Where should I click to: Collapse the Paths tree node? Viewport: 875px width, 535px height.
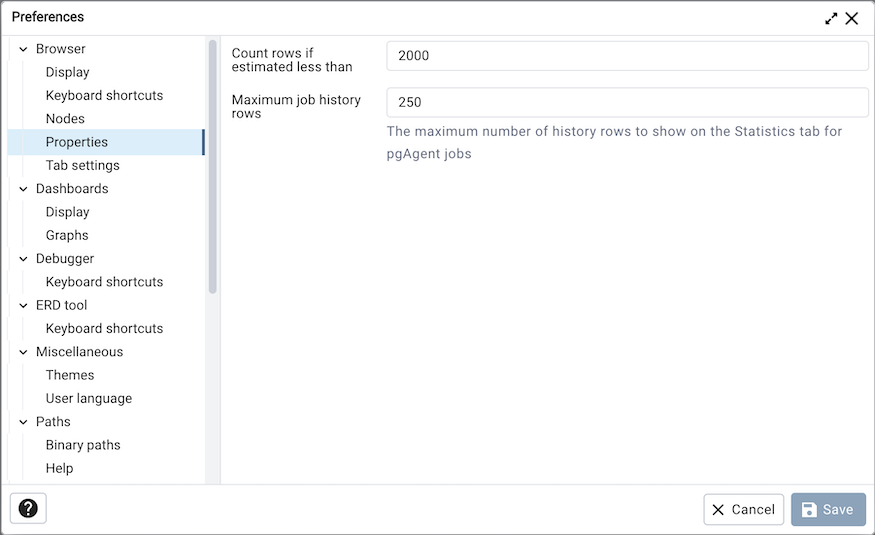(23, 422)
